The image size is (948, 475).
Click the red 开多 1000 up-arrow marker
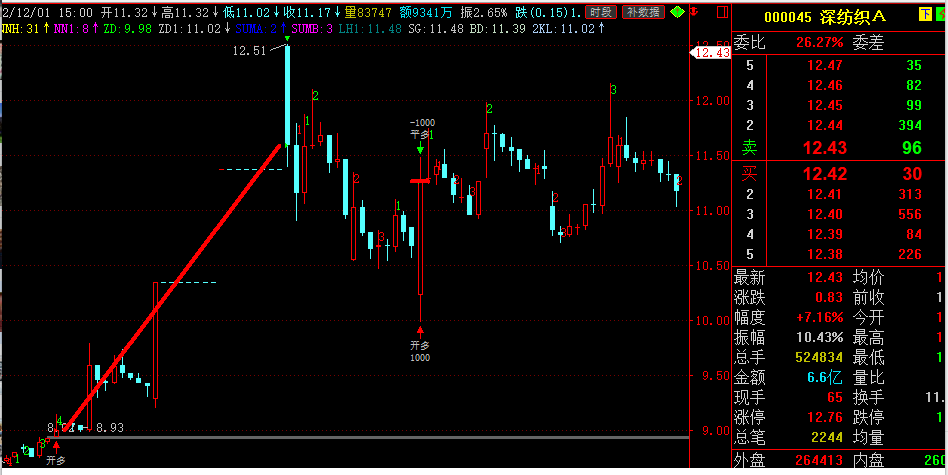(420, 332)
